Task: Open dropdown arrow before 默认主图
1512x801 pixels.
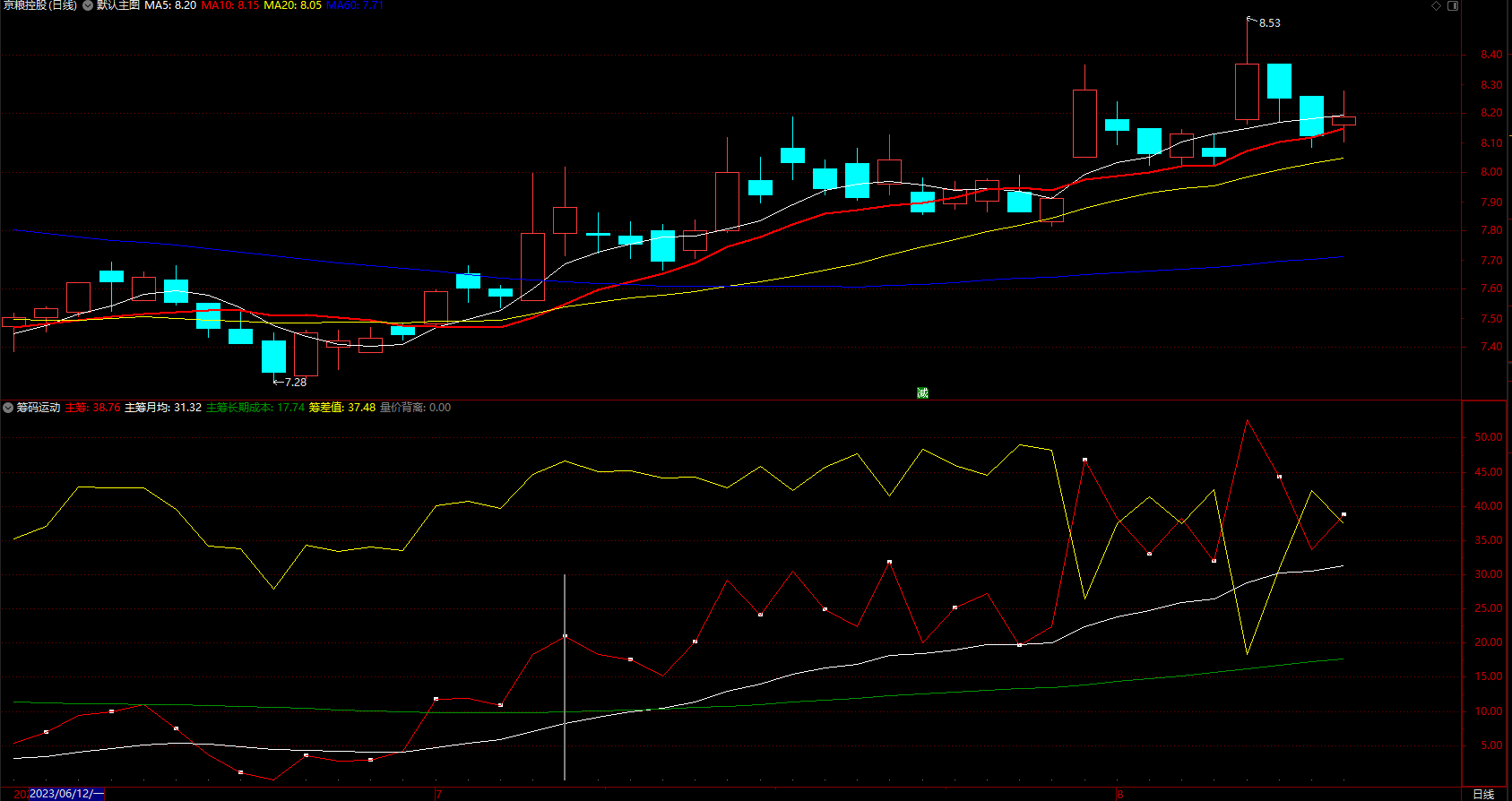Action: coord(87,5)
